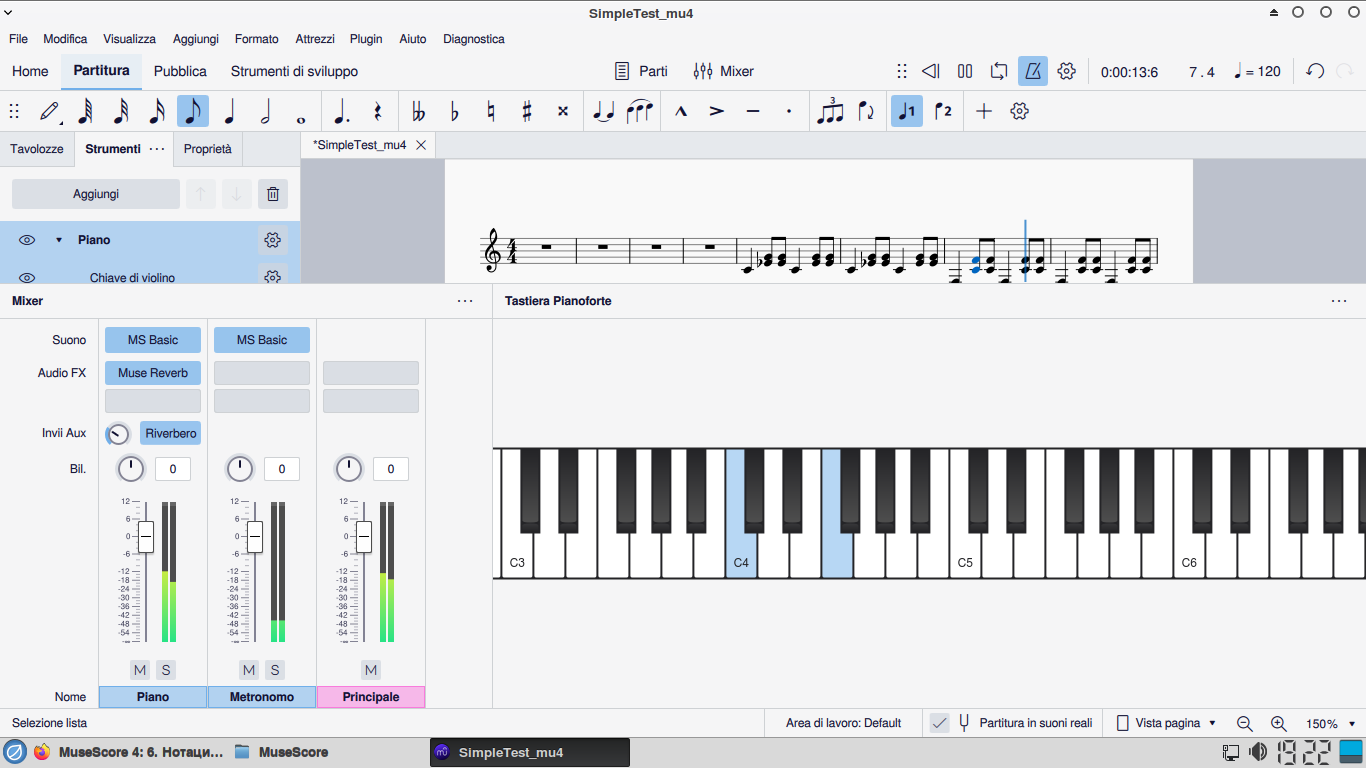The width and height of the screenshot is (1366, 768).
Task: Click the rewind playback icon
Action: point(930,71)
